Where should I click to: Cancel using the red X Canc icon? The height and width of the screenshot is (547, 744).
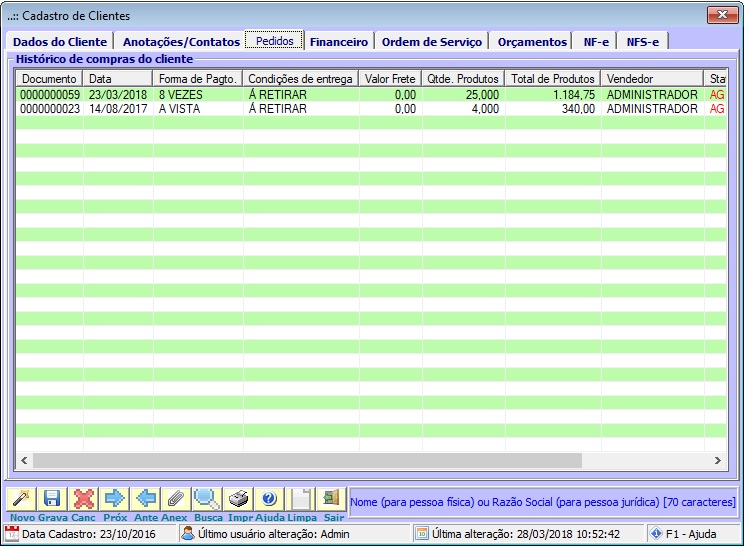click(83, 499)
